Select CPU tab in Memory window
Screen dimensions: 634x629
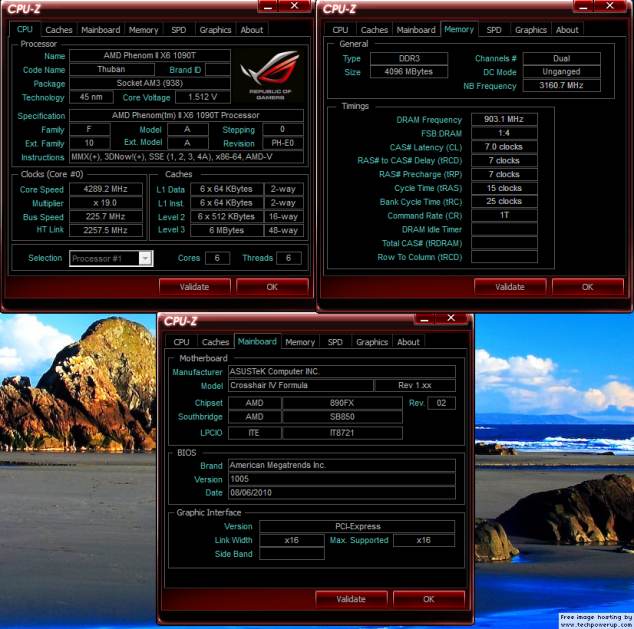point(340,30)
